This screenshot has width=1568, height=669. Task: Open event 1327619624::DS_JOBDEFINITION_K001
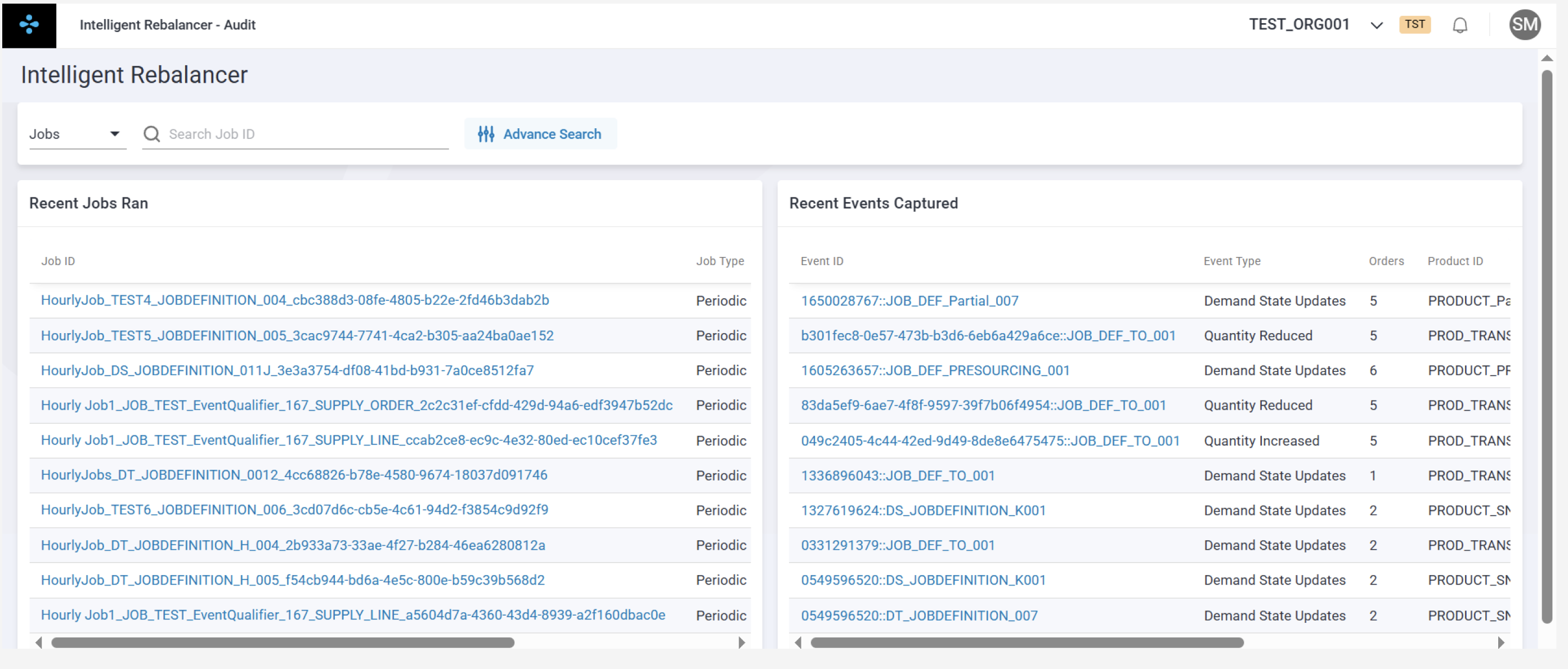[x=924, y=510]
